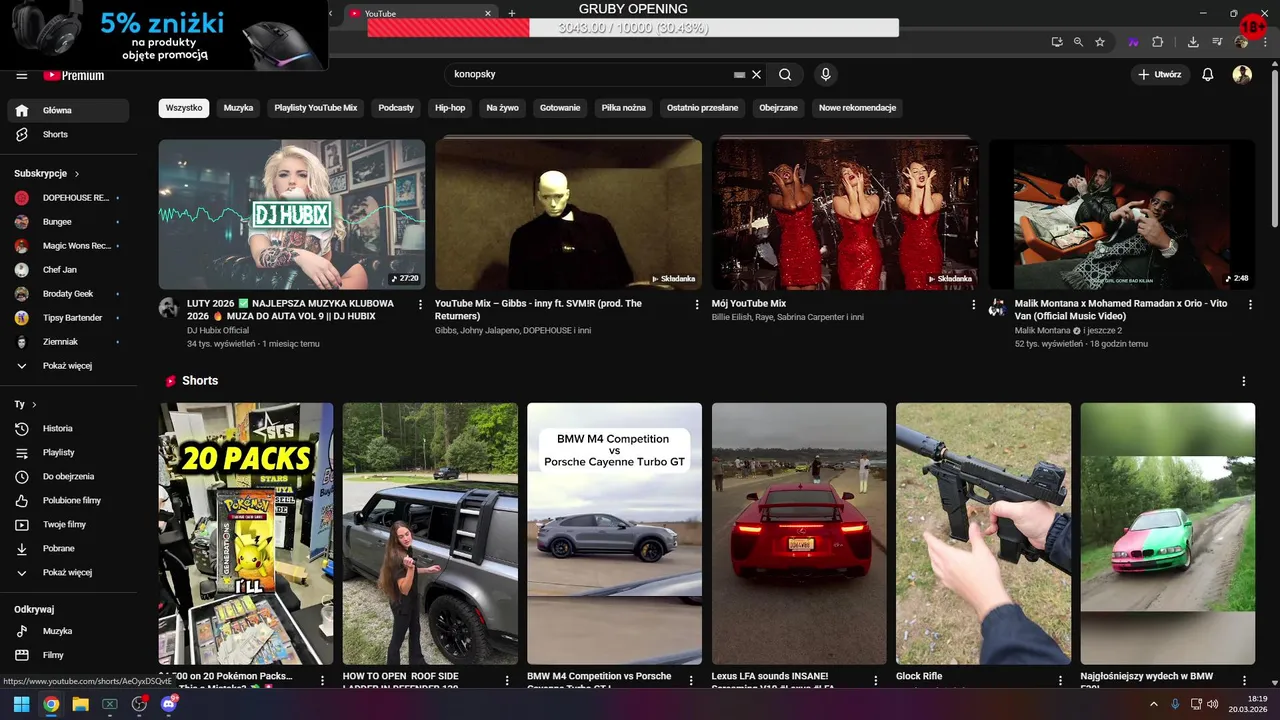The width and height of the screenshot is (1280, 720).
Task: Select the Wszystko filter chip
Action: 184,108
